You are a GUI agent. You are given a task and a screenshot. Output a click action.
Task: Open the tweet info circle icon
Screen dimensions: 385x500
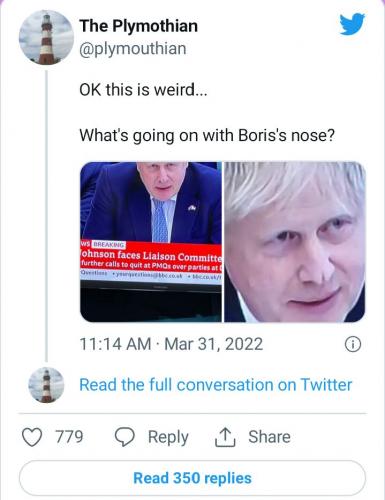353,345
